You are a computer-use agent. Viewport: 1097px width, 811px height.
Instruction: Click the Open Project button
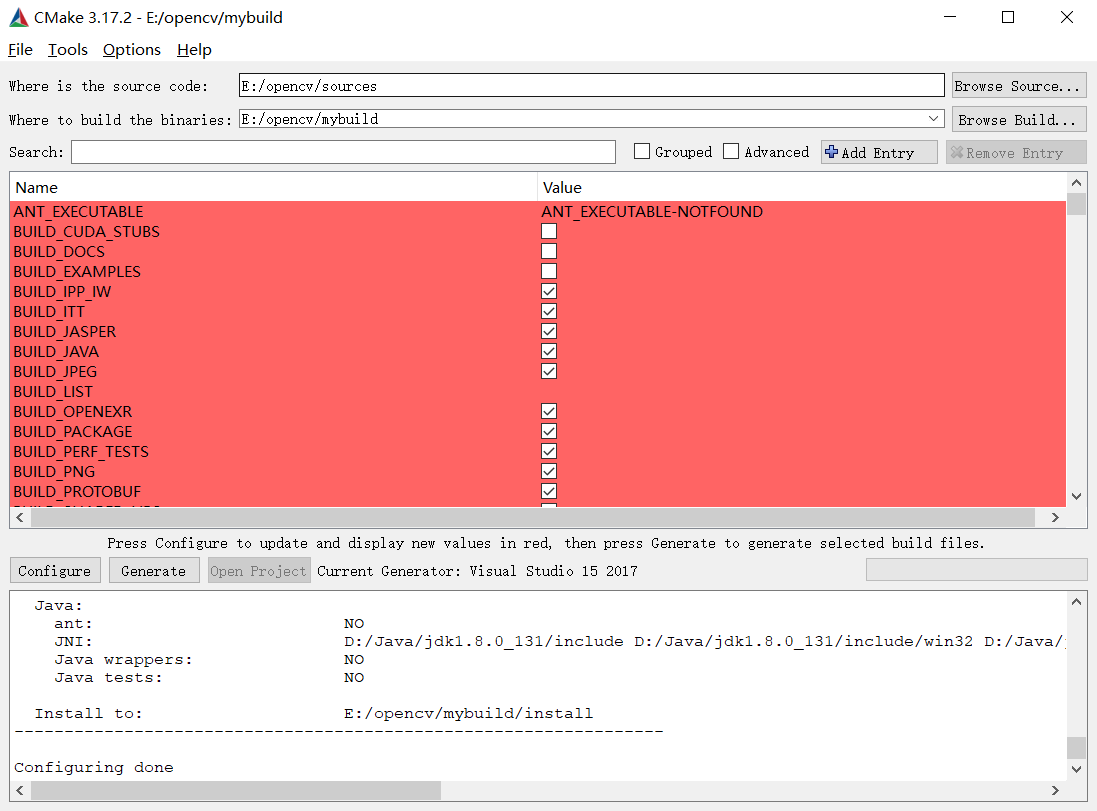pos(259,571)
